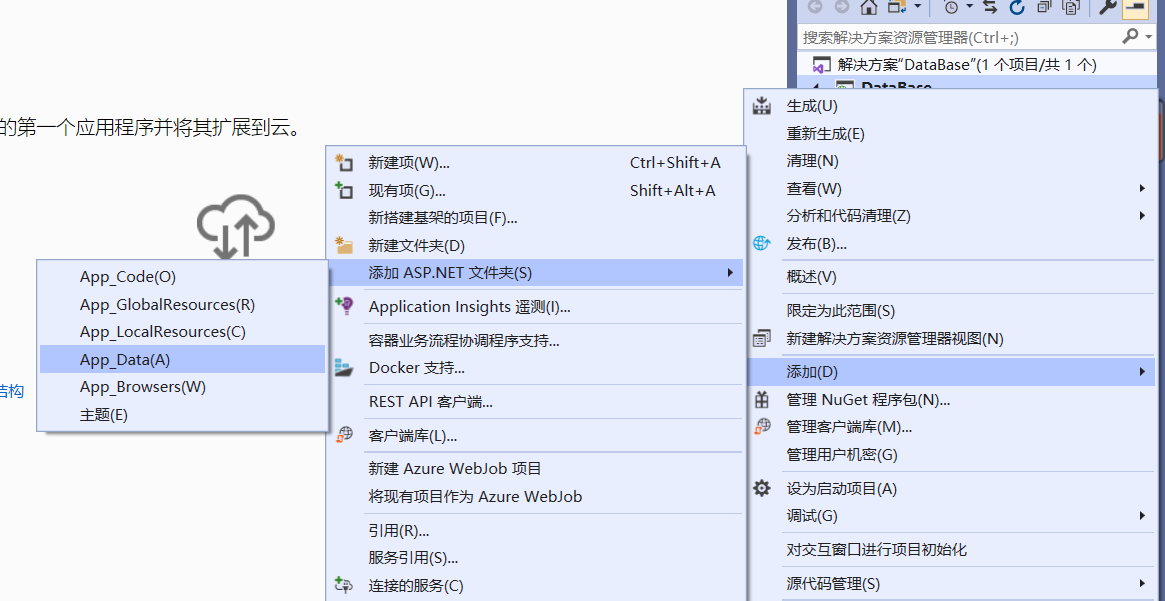The height and width of the screenshot is (601, 1165).
Task: Click the 发布 globe icon
Action: point(761,243)
